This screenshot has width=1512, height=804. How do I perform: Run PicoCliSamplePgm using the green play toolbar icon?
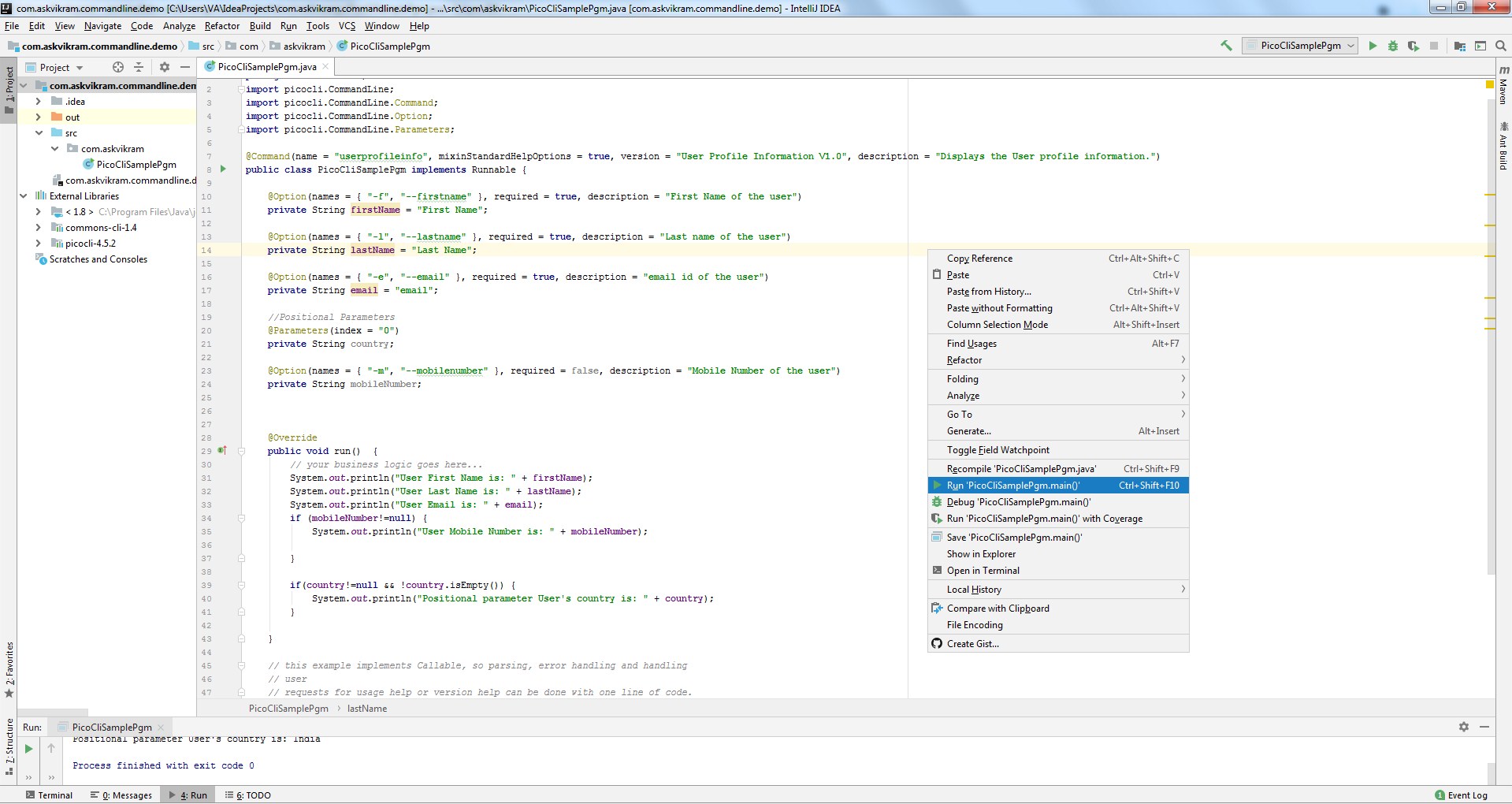pos(1373,46)
